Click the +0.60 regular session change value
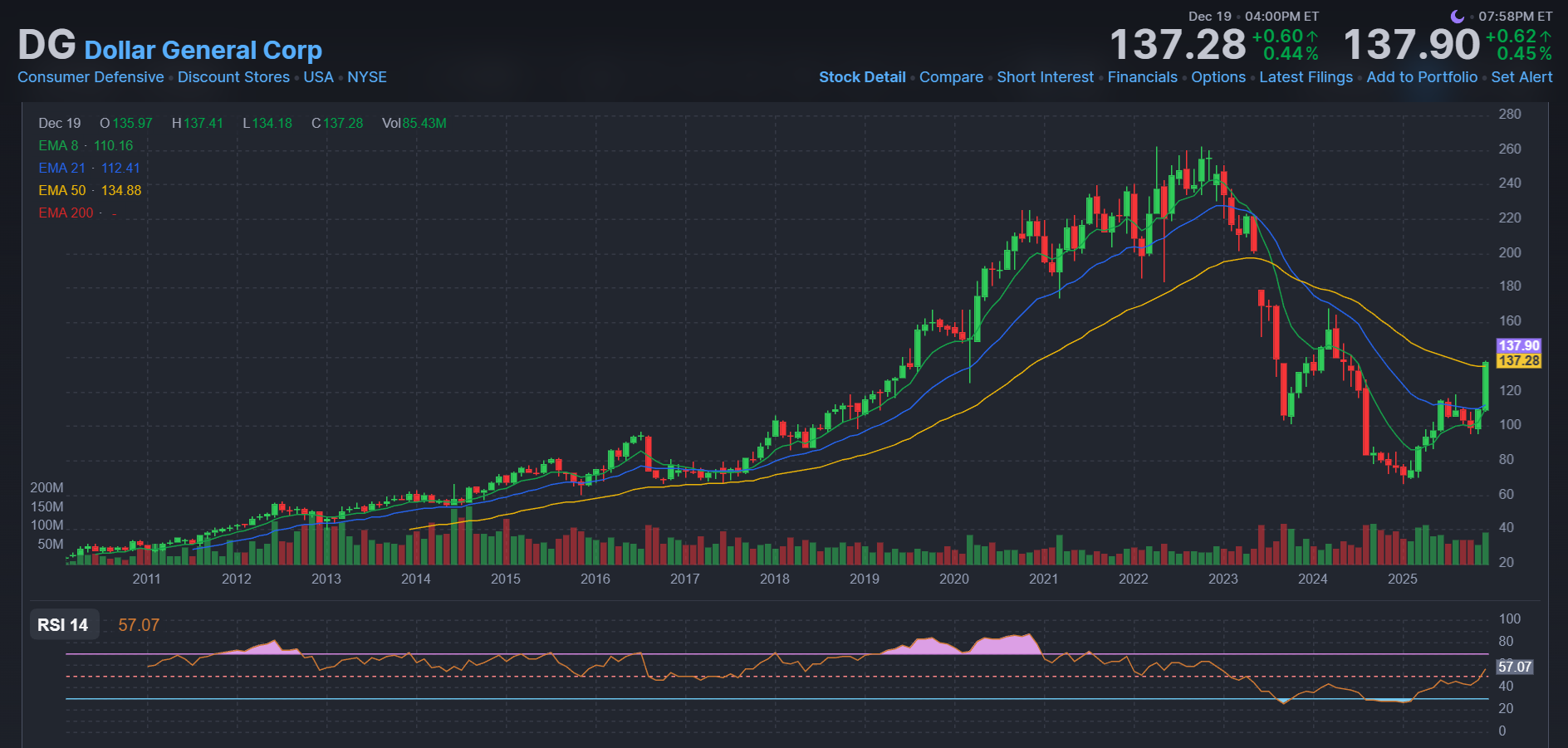Screen dimensions: 1568x748 pos(1278,37)
